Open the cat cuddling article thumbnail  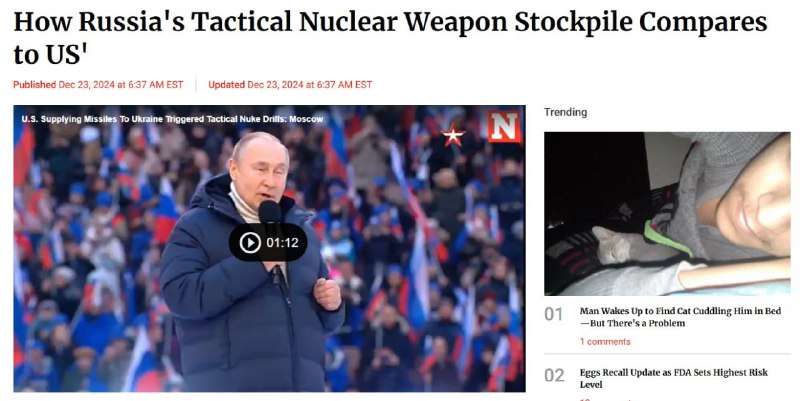point(667,214)
